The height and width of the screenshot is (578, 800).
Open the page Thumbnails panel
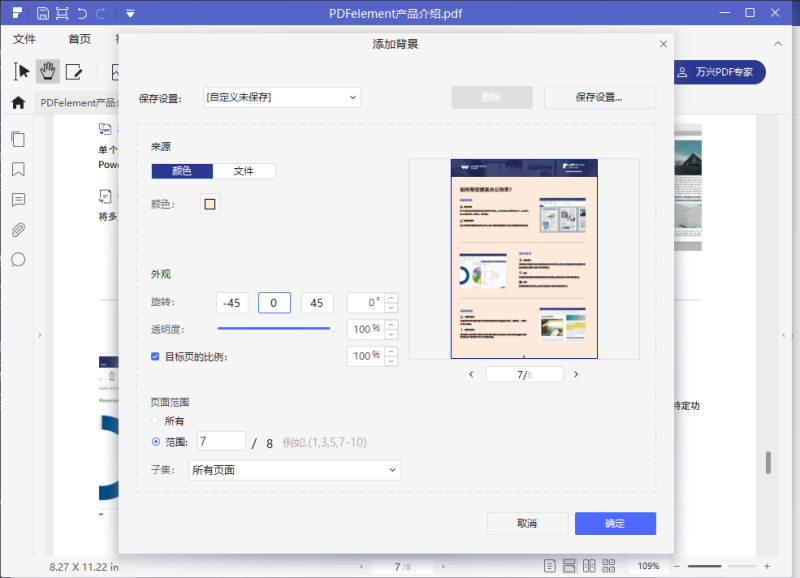pyautogui.click(x=18, y=139)
